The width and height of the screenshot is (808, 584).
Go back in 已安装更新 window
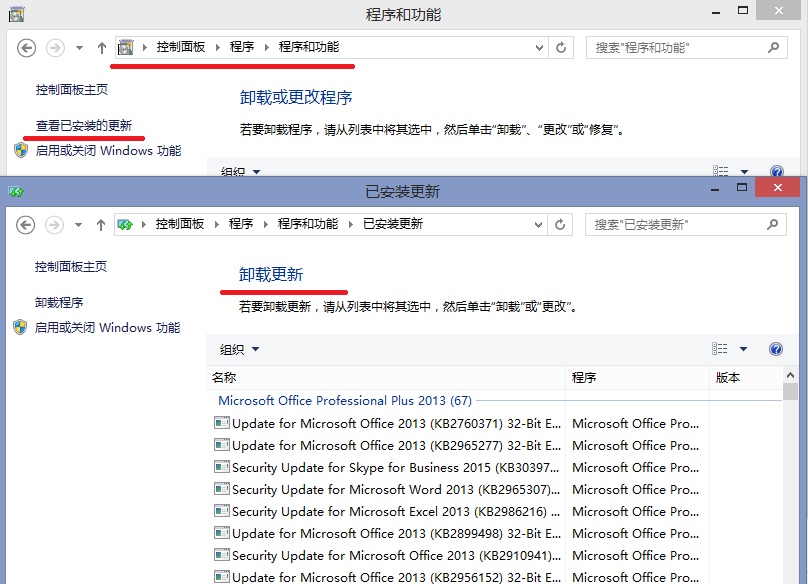25,225
